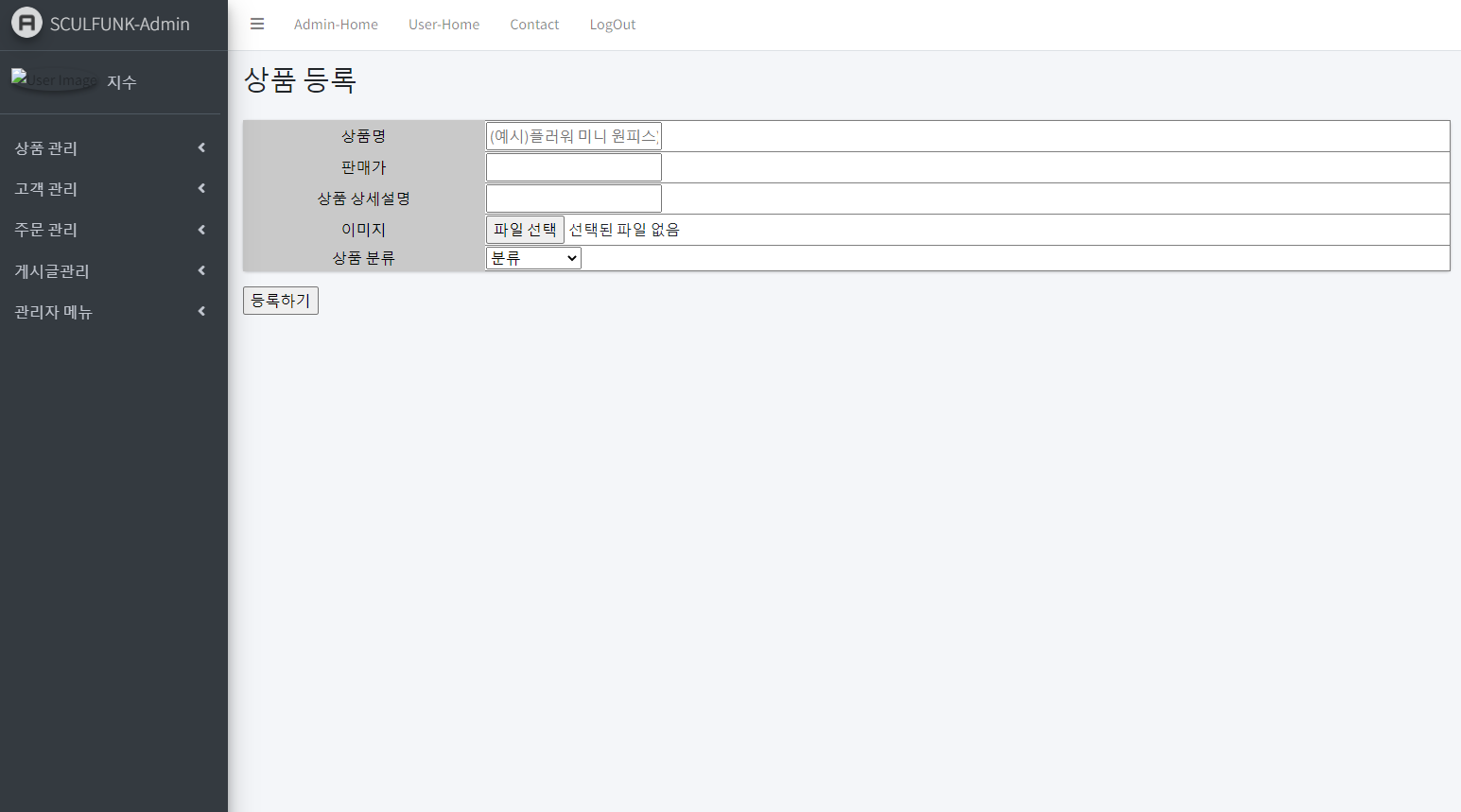
Task: Click the 이미지 label cell
Action: coord(364,230)
